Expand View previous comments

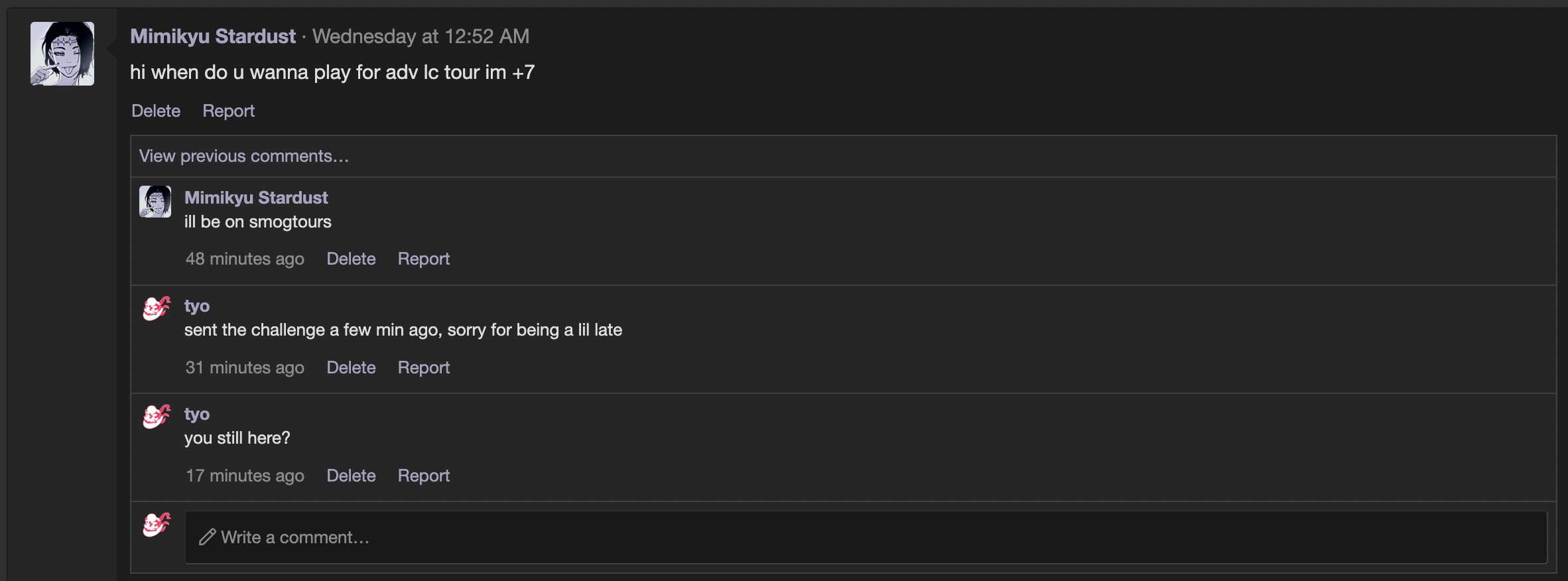243,156
